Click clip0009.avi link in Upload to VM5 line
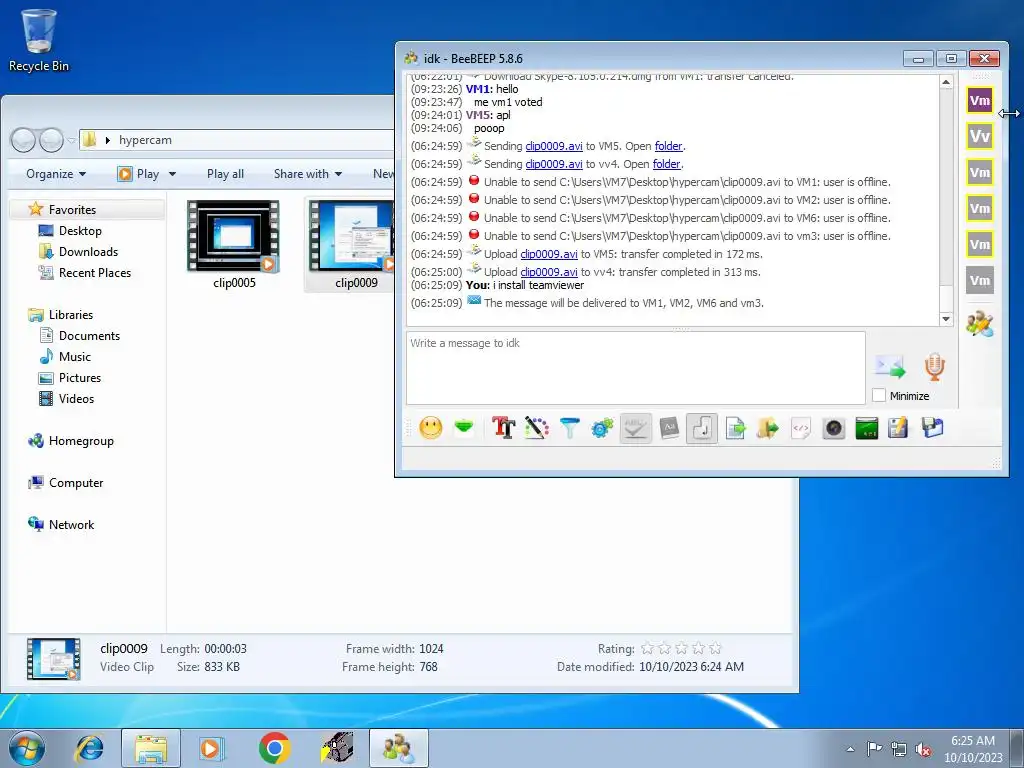The image size is (1024, 768). point(549,254)
